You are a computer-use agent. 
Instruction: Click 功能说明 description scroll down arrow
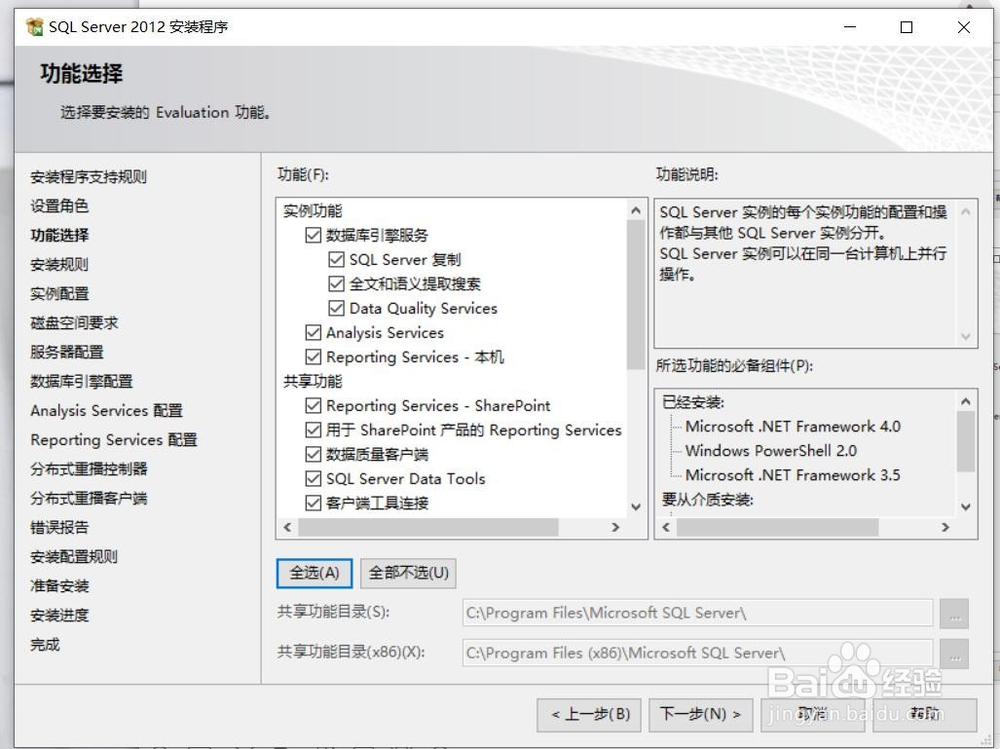coord(966,336)
